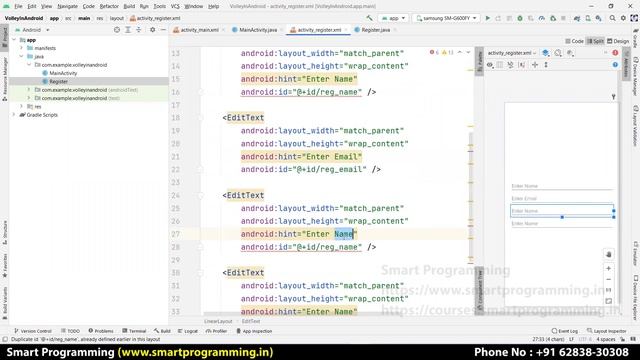Click the Debug app bug icon
640x360 pixels.
tap(520, 18)
